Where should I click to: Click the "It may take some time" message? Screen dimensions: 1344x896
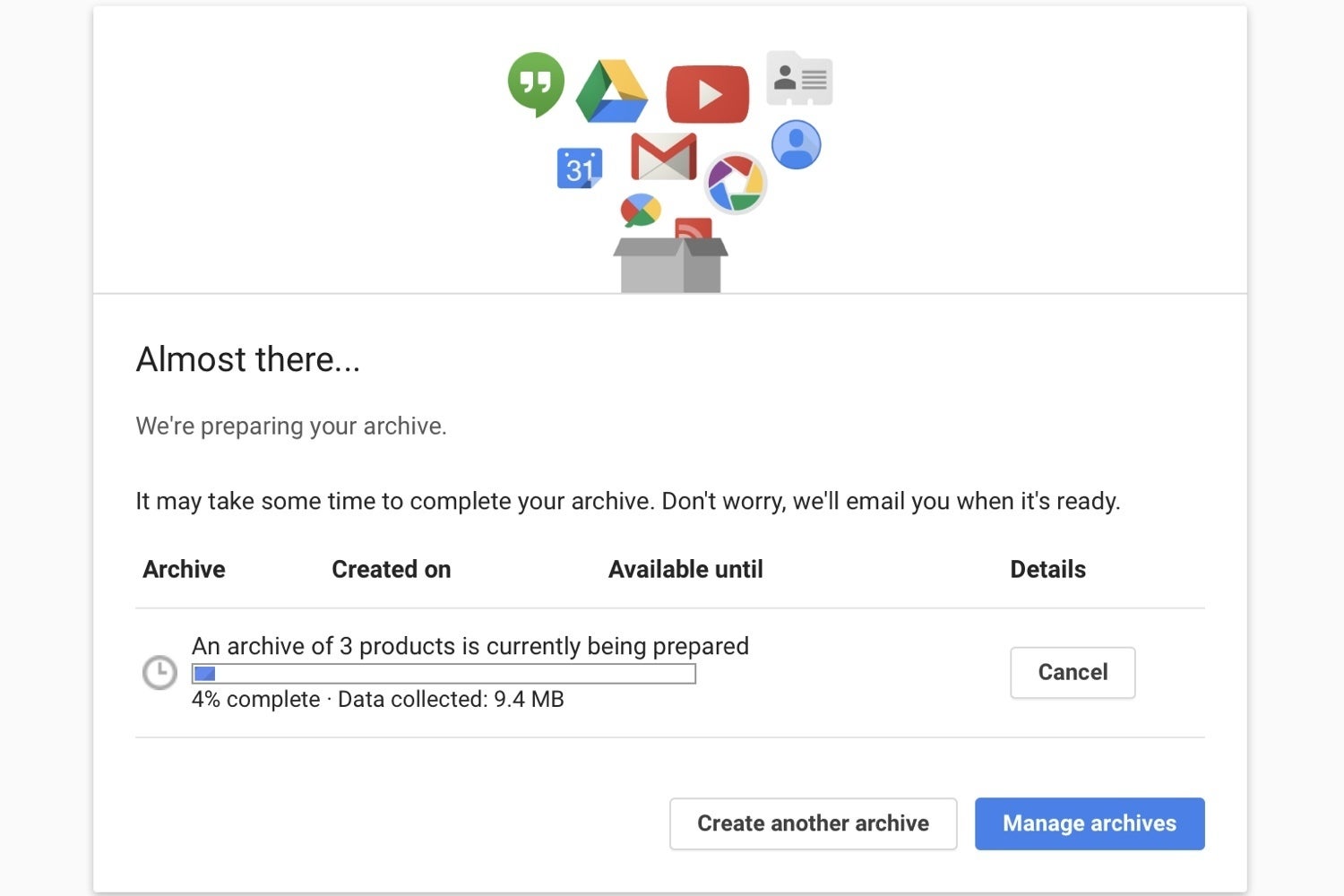click(x=628, y=501)
